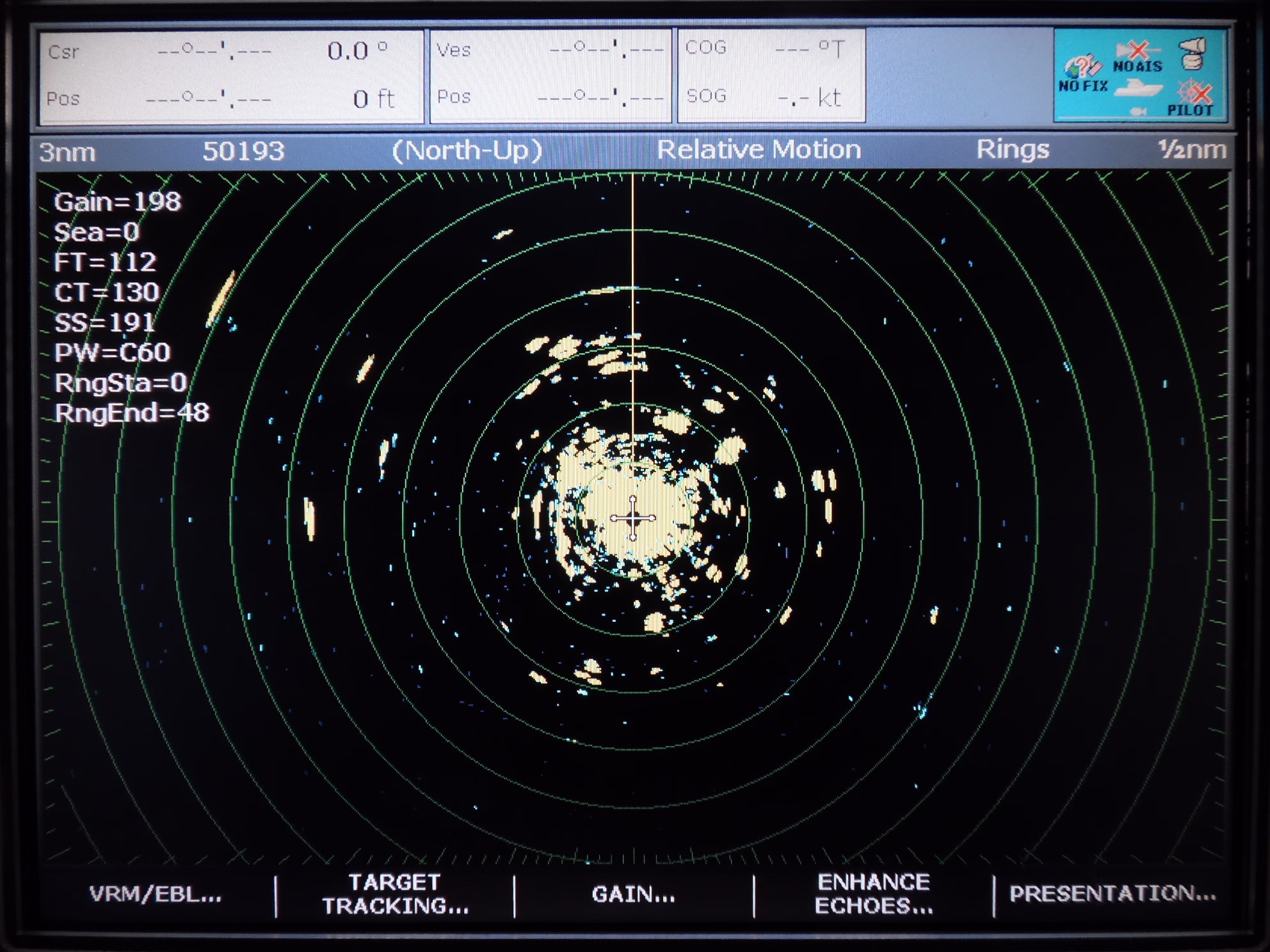The image size is (1270, 952).
Task: Select the Sea=0 readout
Action: click(x=97, y=232)
